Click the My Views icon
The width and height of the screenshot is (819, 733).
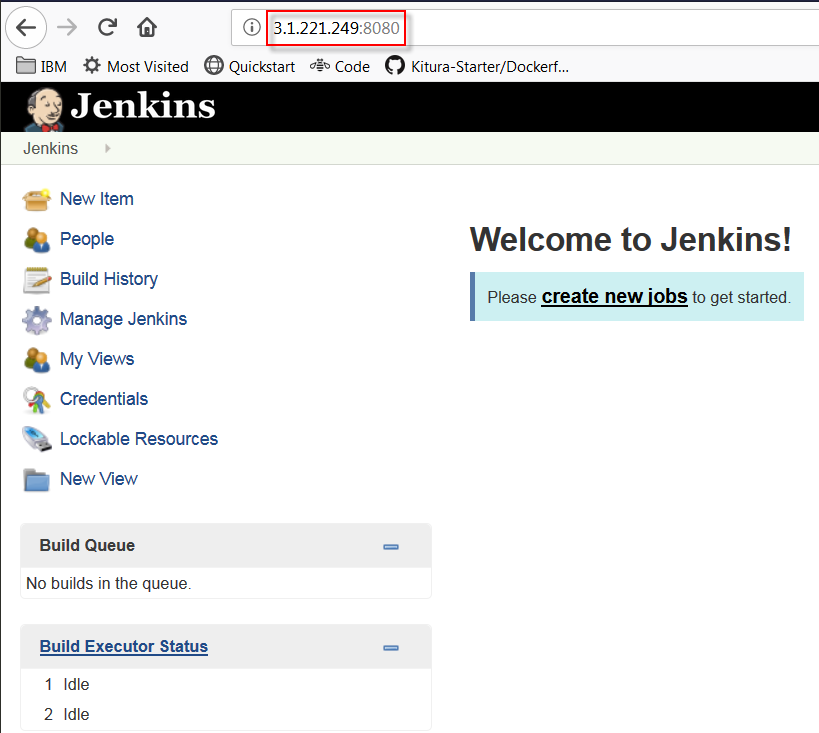37,360
